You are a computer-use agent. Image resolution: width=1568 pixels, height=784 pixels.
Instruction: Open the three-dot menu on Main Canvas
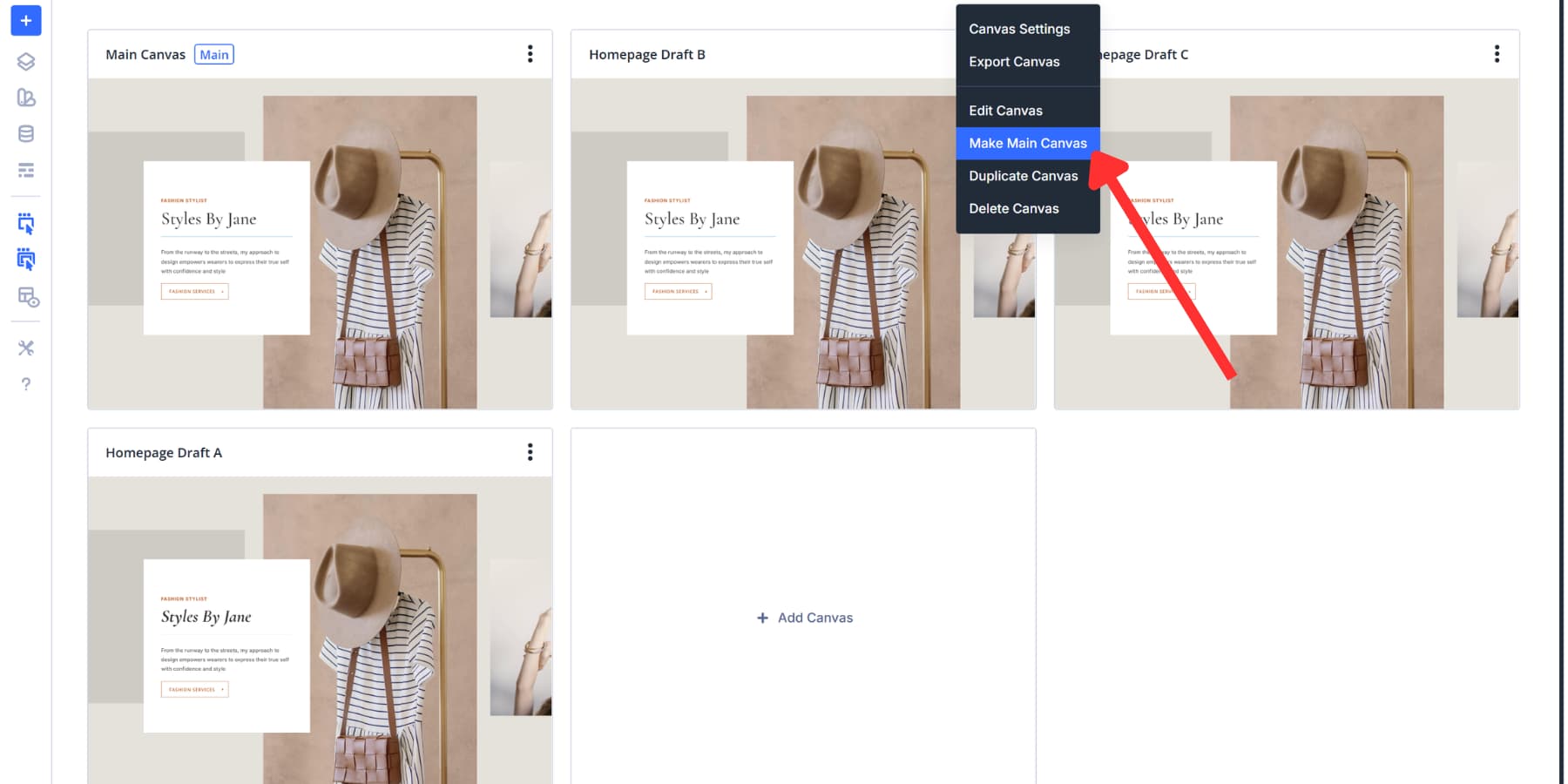pyautogui.click(x=531, y=54)
